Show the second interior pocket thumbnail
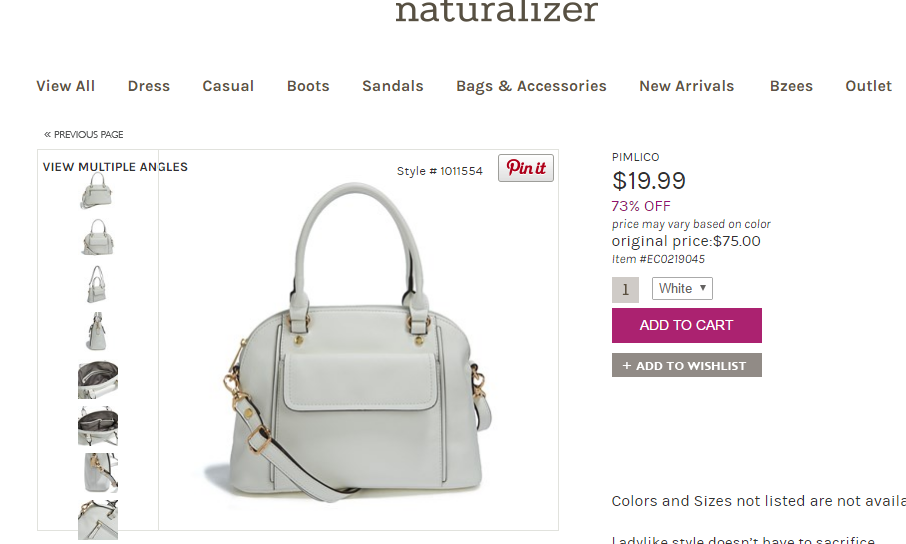This screenshot has height=544, width=906. point(98,426)
